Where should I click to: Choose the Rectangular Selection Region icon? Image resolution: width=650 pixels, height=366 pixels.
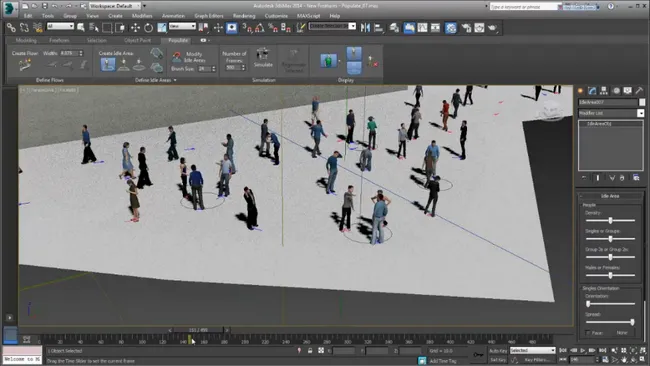(x=107, y=28)
